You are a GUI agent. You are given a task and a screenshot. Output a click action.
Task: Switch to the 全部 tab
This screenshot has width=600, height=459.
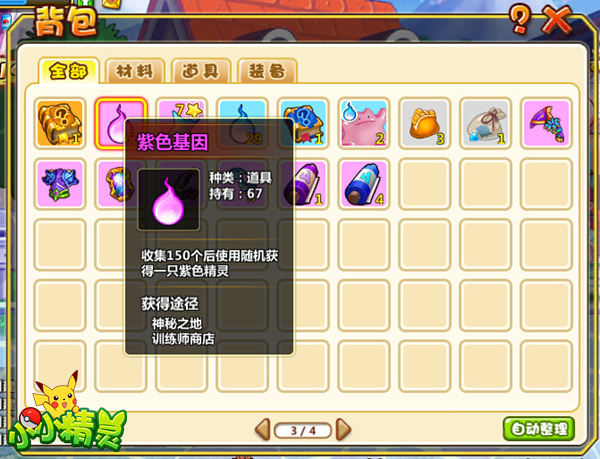pos(68,71)
